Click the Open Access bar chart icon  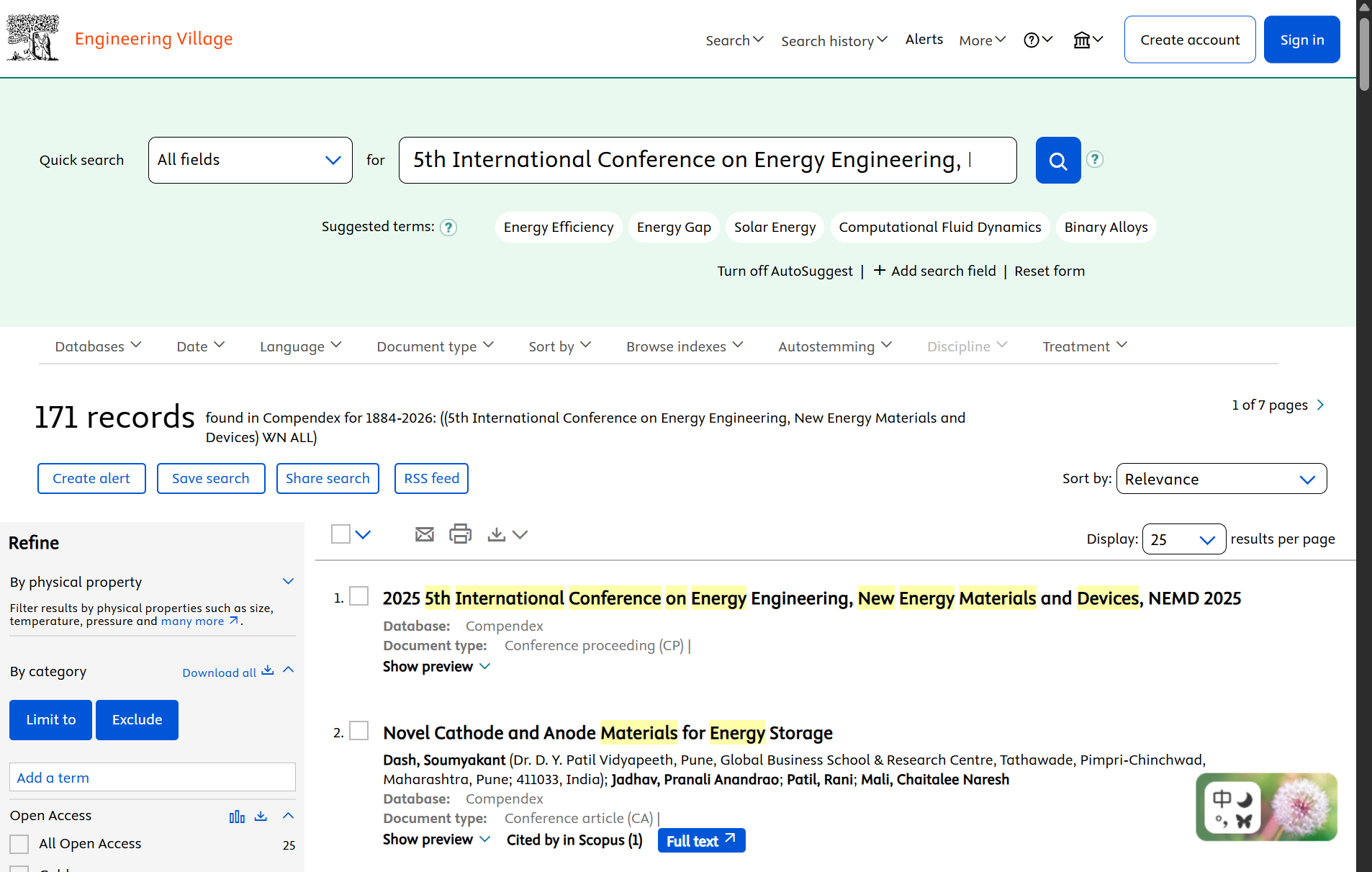tap(237, 816)
